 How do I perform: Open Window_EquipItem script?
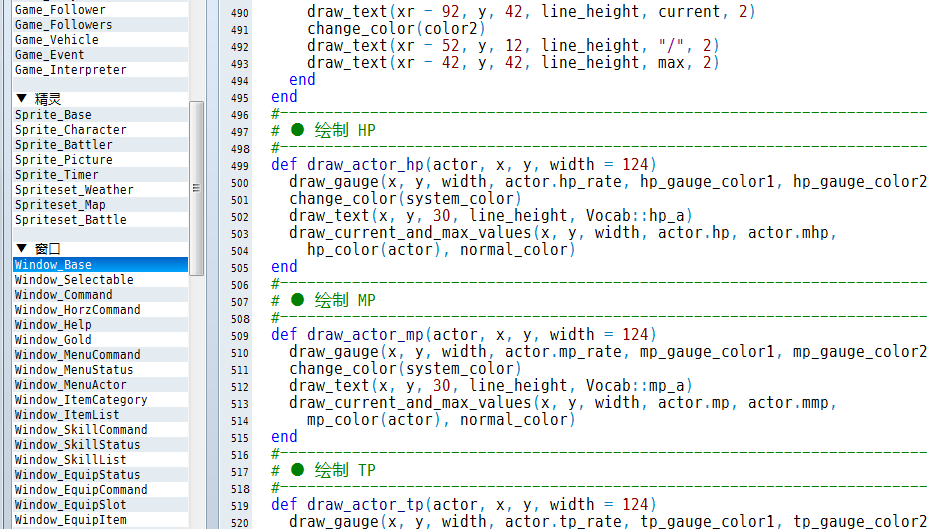point(101,520)
